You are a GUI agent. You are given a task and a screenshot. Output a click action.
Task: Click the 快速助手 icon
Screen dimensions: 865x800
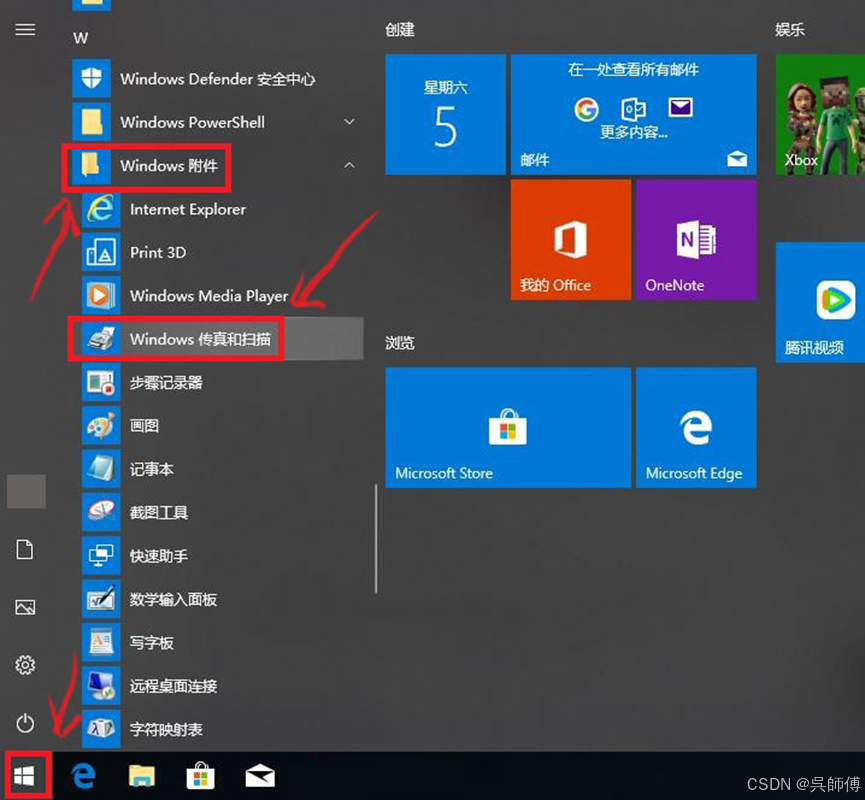[x=101, y=556]
